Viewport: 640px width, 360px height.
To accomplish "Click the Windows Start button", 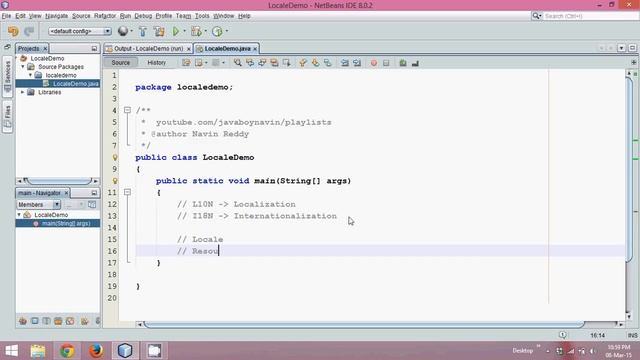I will 11,351.
